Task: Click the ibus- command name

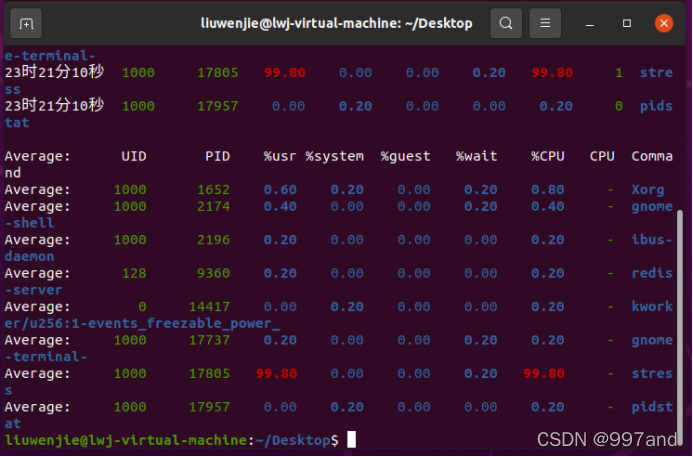Action: [652, 240]
